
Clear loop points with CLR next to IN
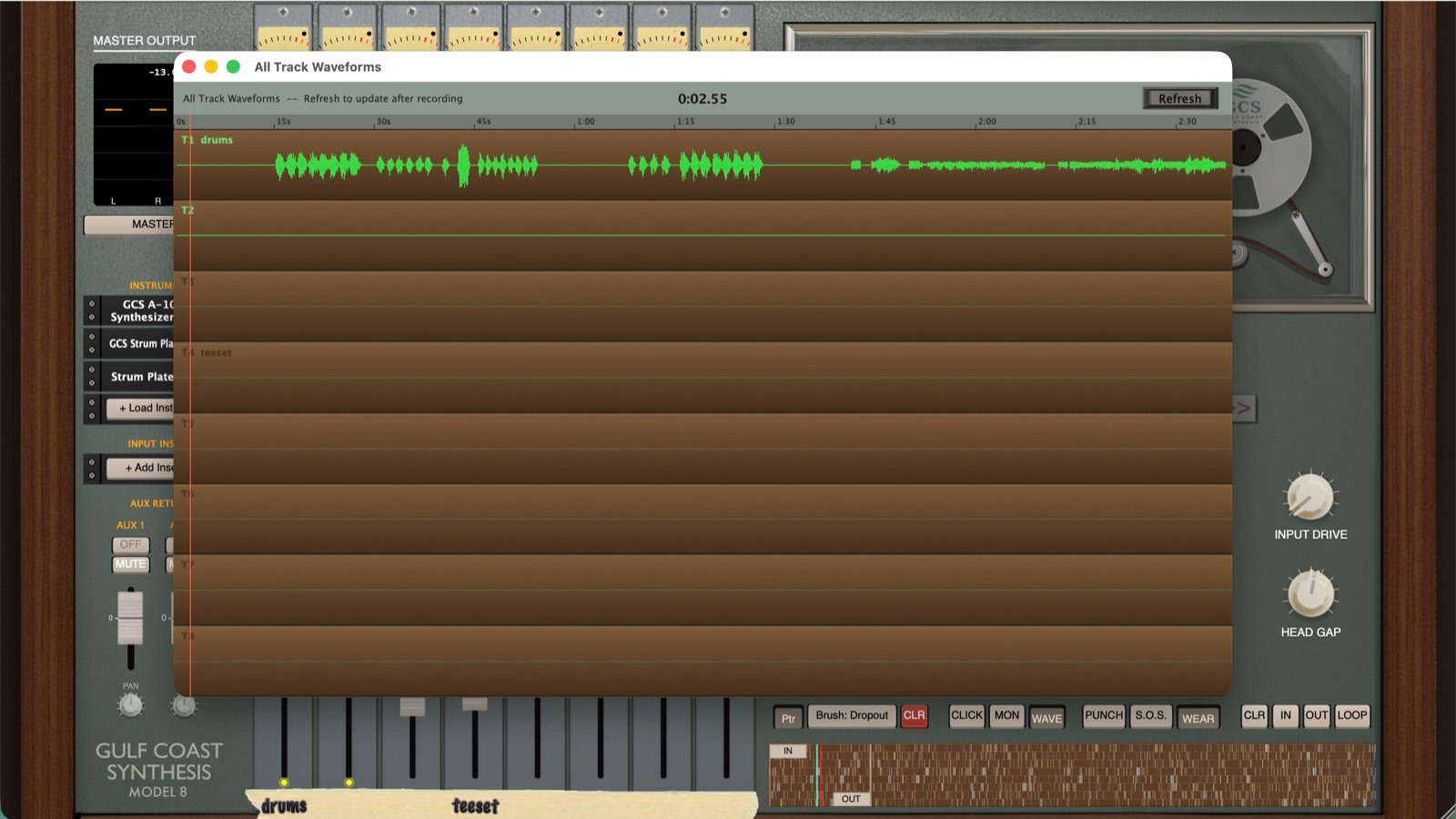pos(1254,716)
